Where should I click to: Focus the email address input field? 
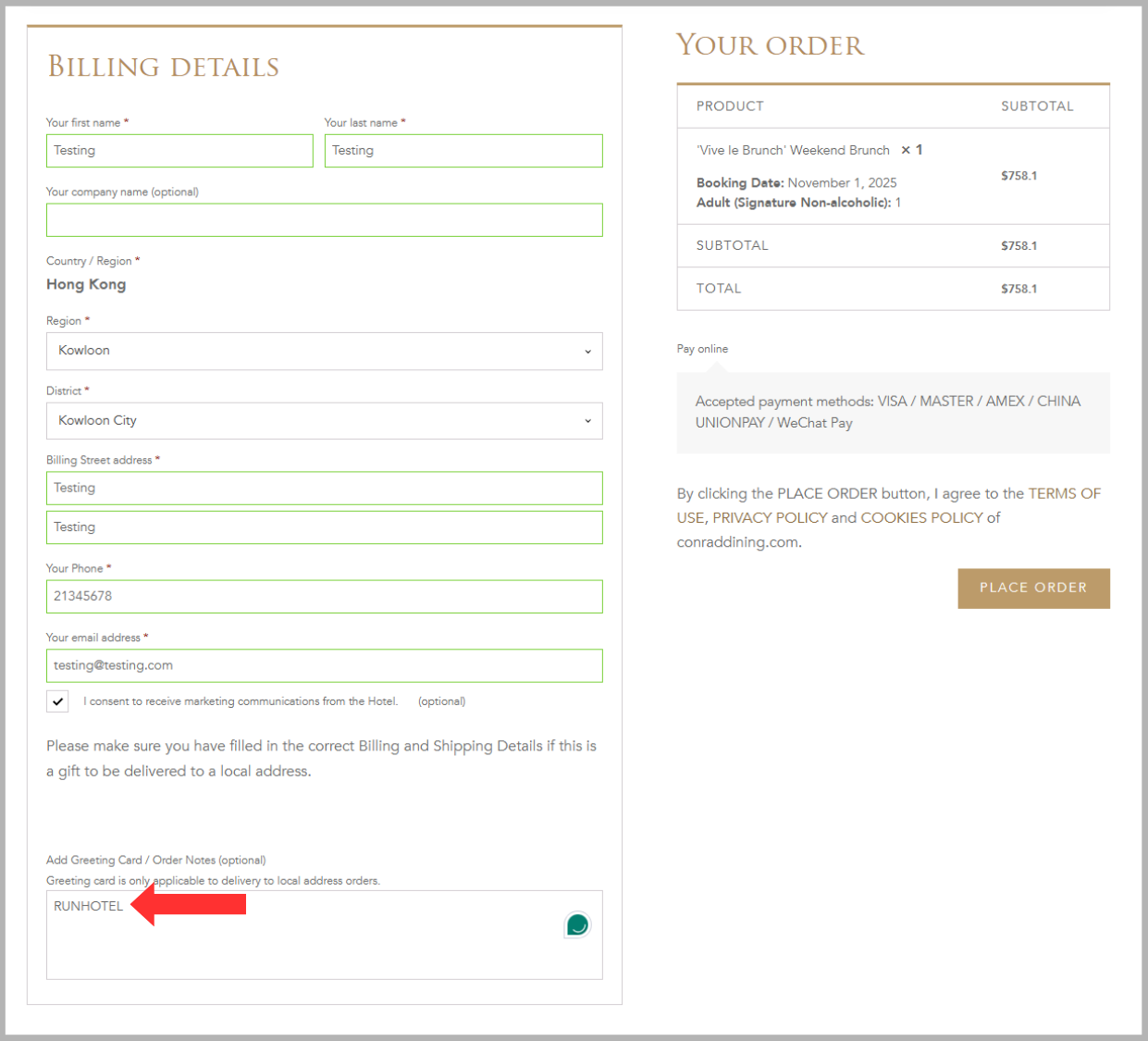pyautogui.click(x=324, y=666)
